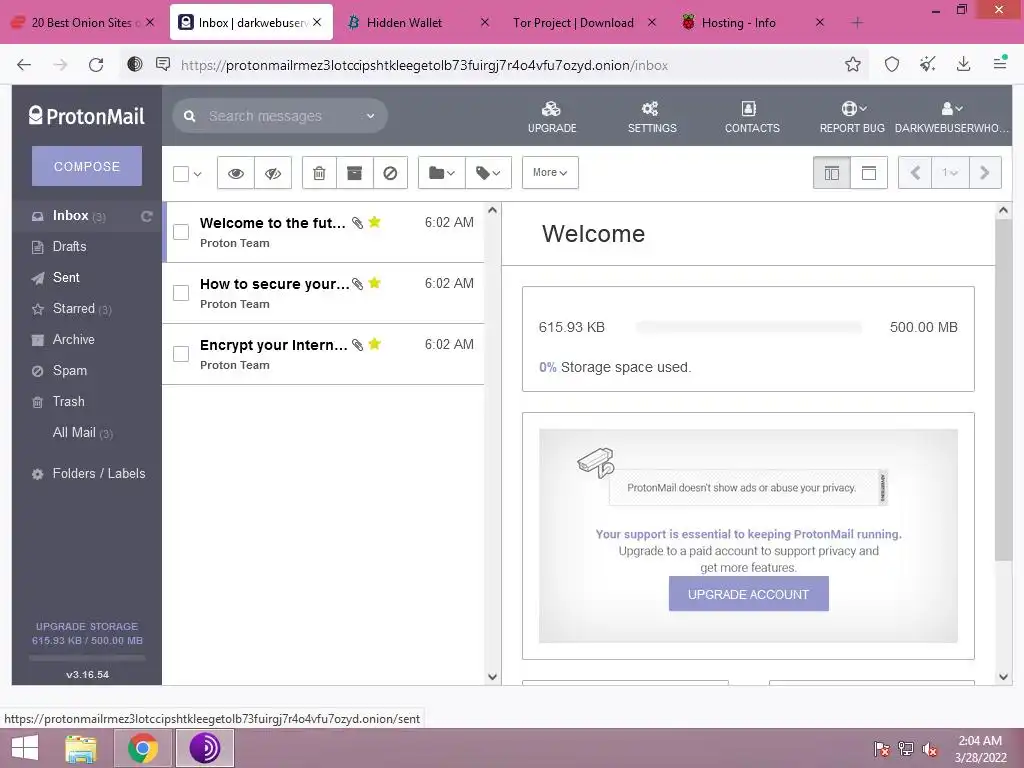The image size is (1024, 768).
Task: Open ProtonMail Settings gears icon
Action: [650, 108]
